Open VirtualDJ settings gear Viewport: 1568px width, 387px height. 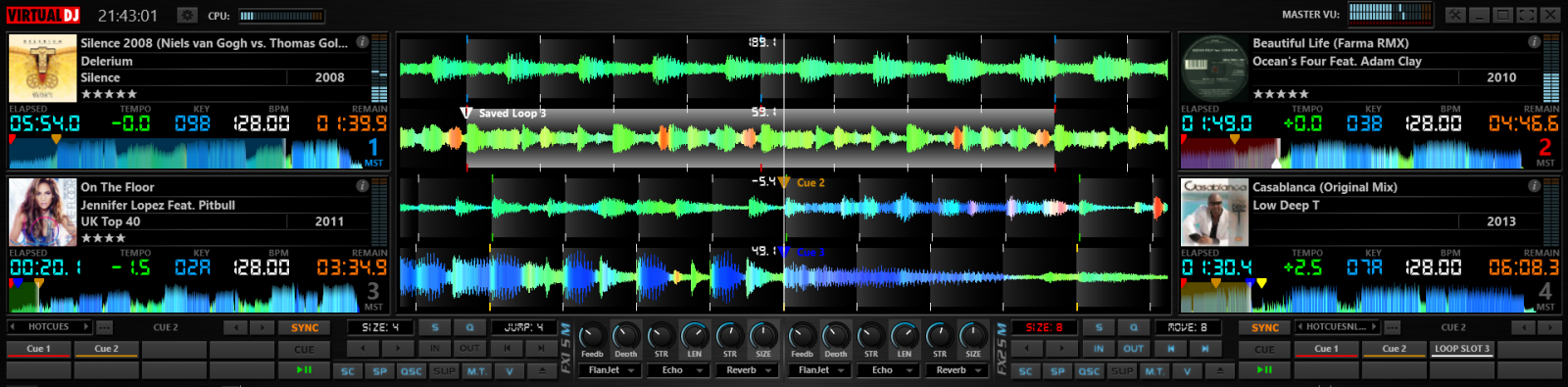[x=187, y=15]
